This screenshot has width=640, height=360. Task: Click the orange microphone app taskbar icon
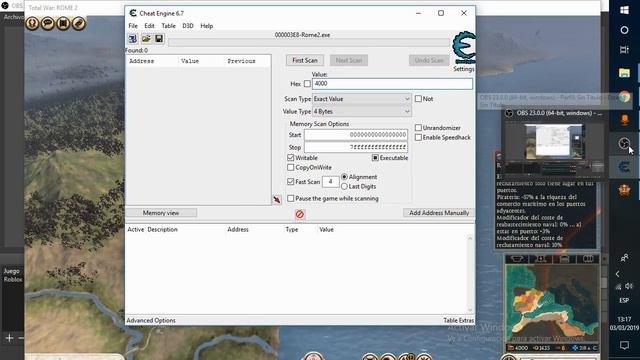click(624, 120)
